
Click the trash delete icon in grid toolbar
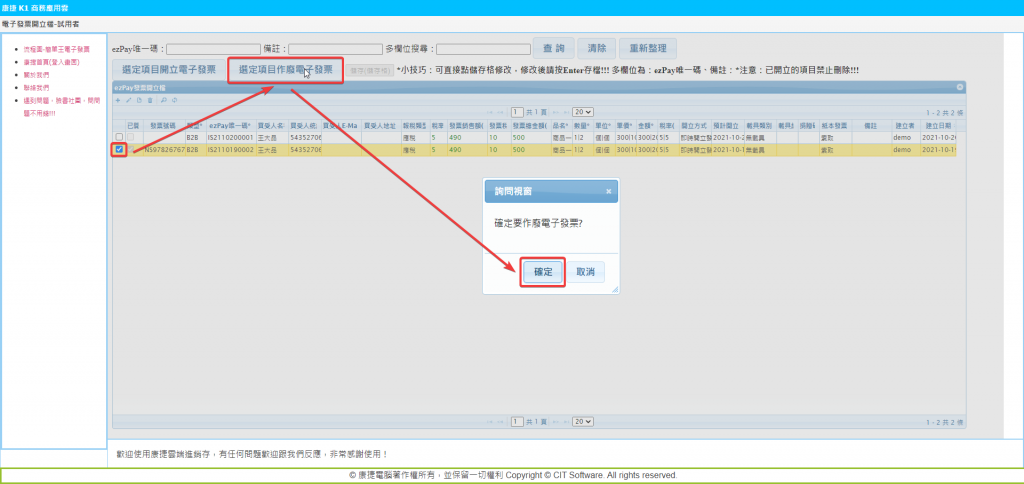click(150, 100)
